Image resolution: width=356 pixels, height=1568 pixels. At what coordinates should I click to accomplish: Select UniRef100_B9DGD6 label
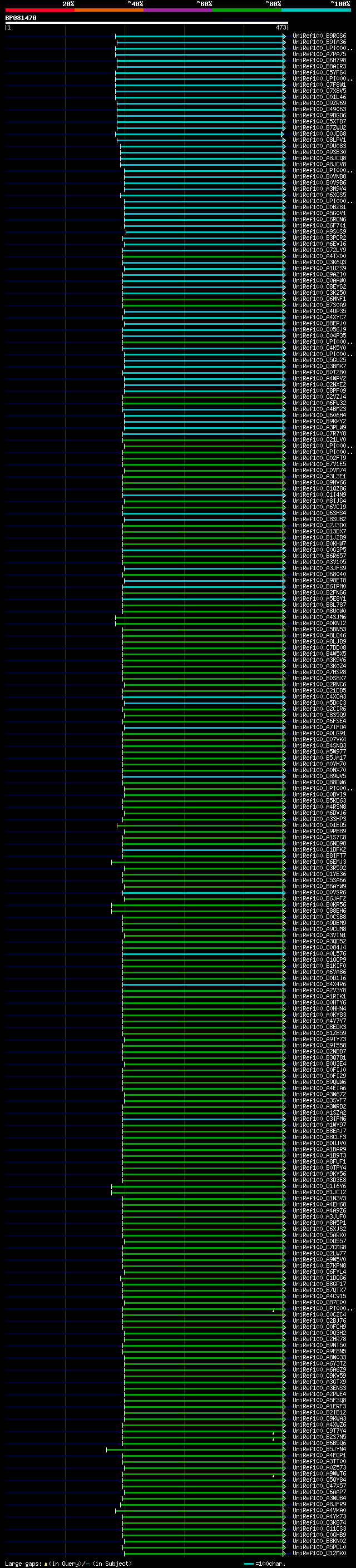click(319, 115)
